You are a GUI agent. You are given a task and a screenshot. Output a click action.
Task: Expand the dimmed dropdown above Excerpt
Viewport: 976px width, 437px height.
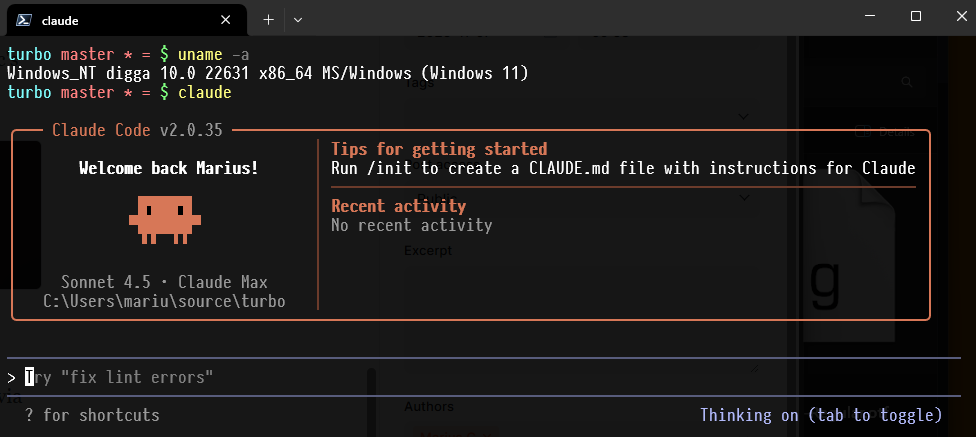coord(743,197)
